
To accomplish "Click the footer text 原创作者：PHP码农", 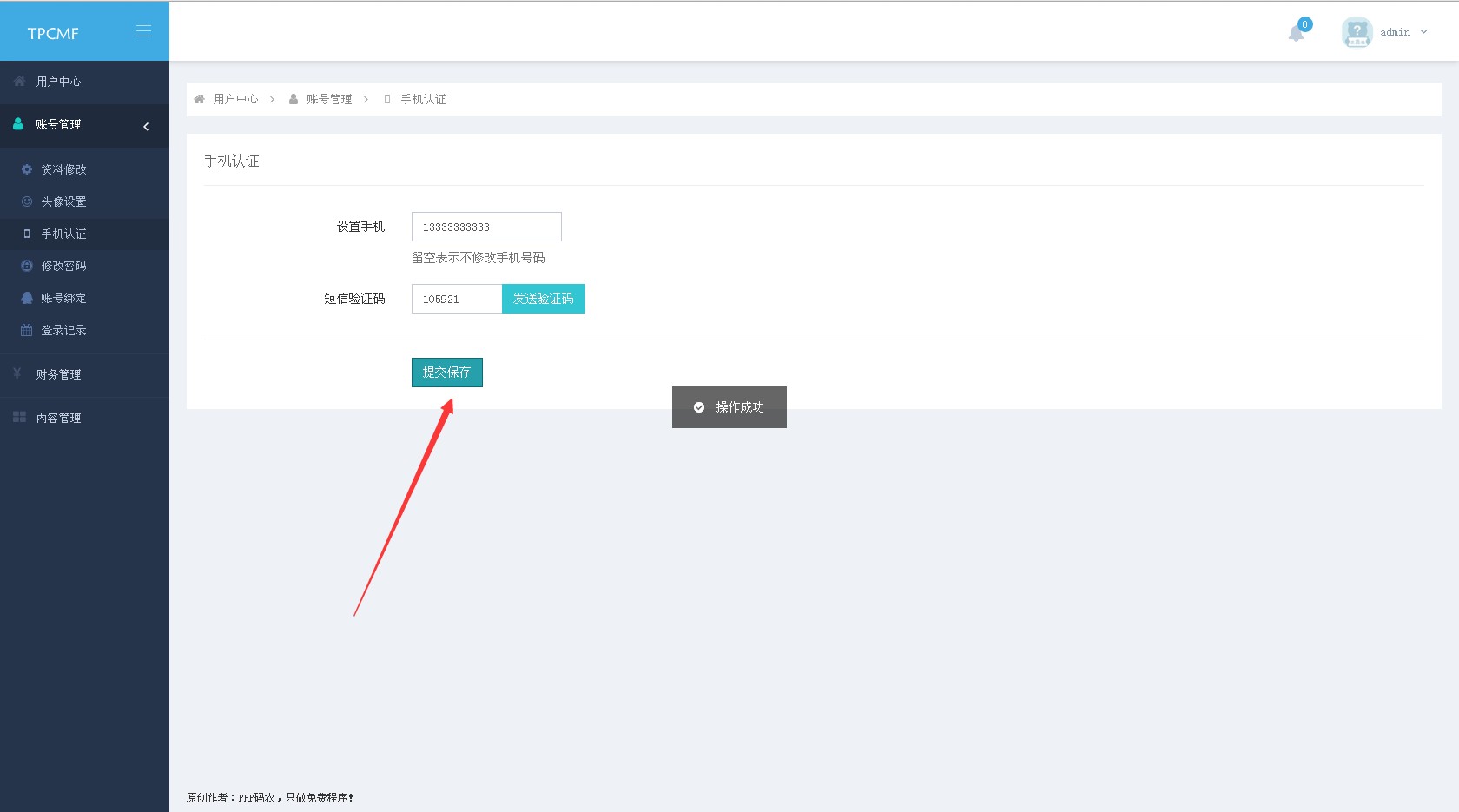I will tap(230, 797).
